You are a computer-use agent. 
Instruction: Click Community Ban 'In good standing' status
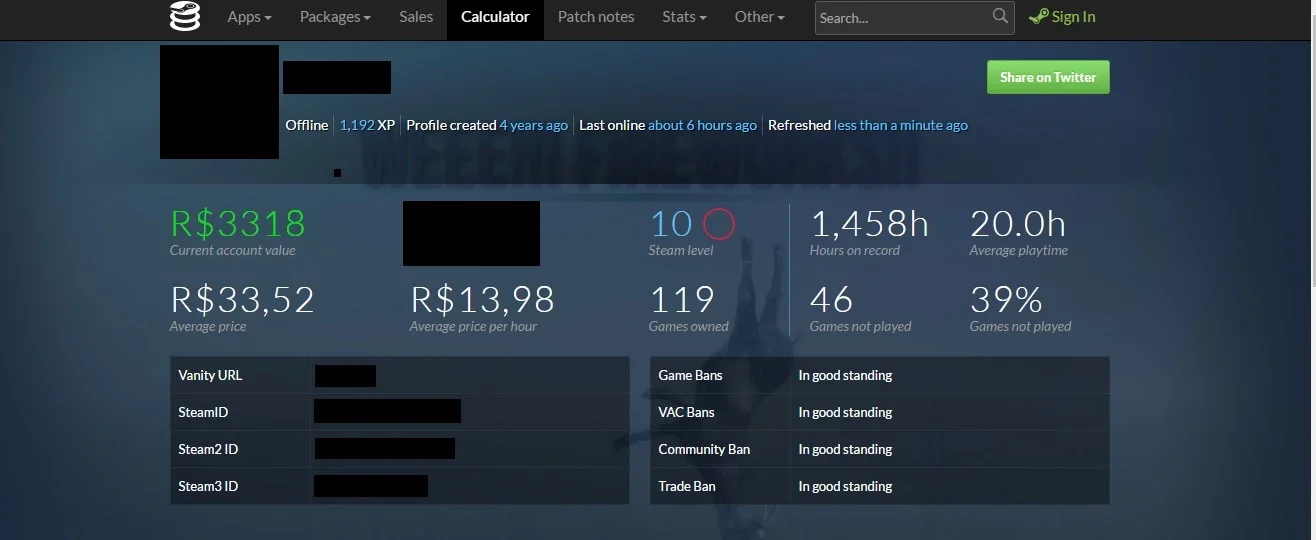click(845, 449)
